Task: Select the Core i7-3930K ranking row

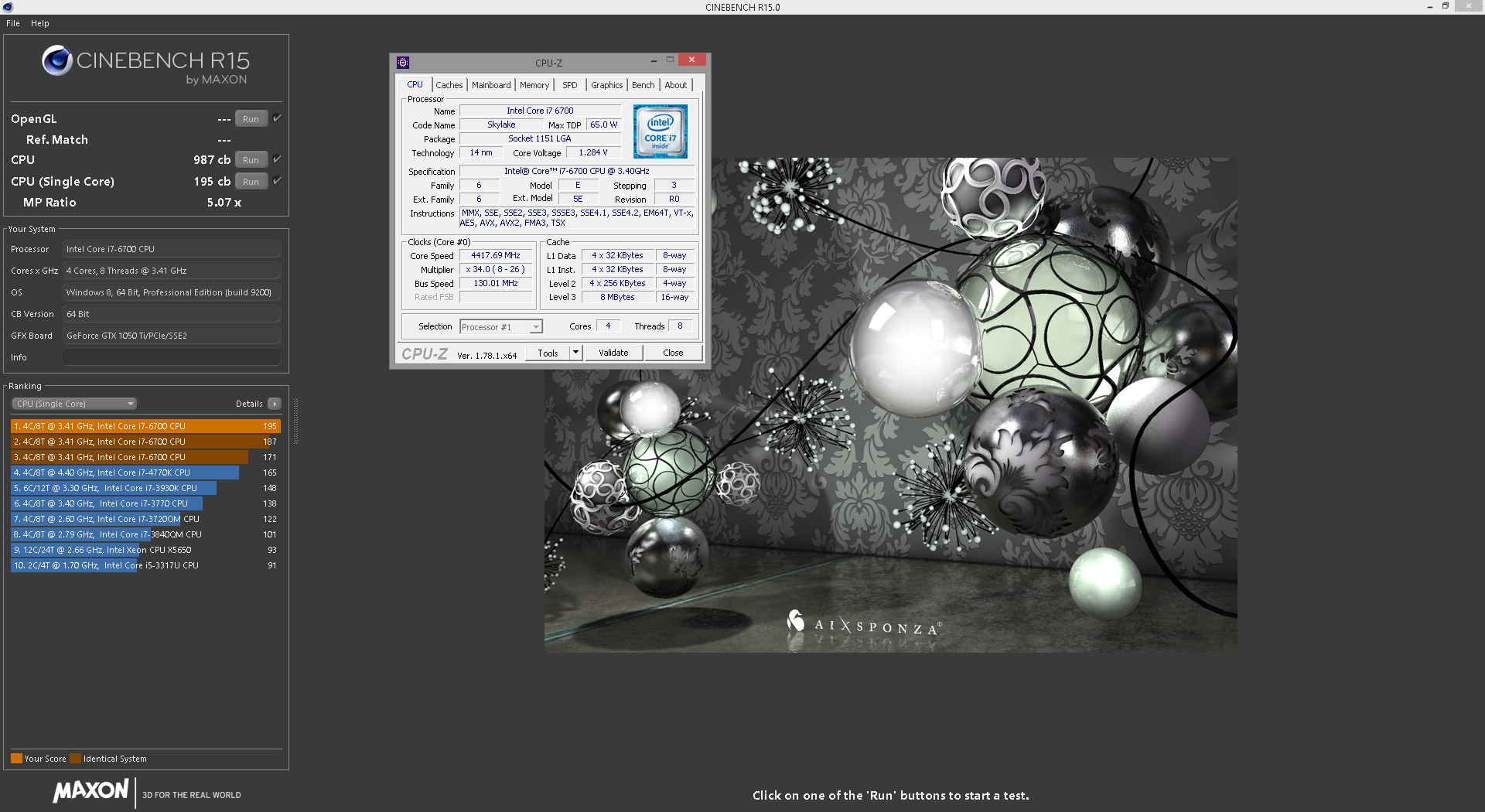Action: point(145,488)
